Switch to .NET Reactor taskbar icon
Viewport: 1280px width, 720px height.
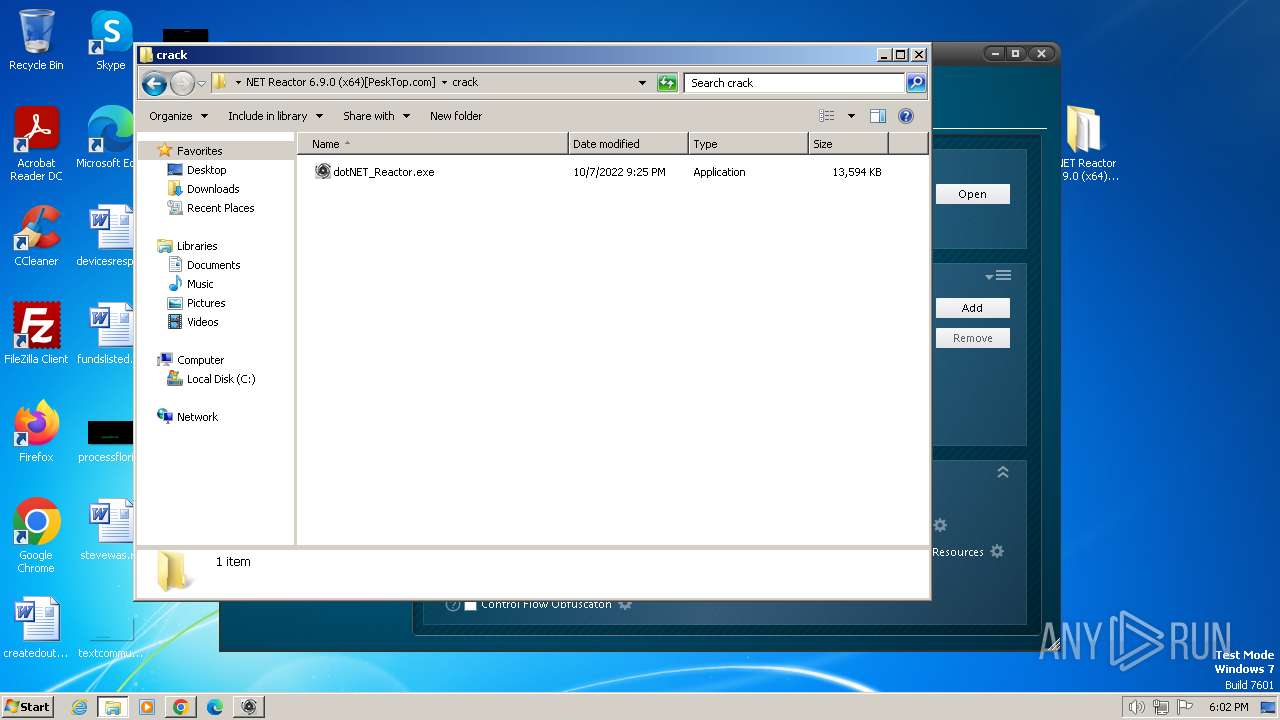pos(249,707)
